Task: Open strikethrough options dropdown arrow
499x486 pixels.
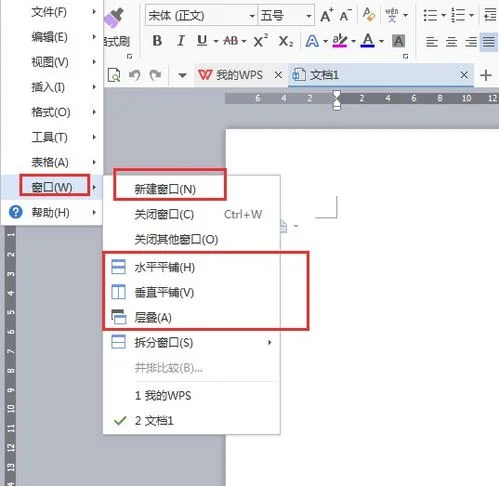Action: [244, 42]
